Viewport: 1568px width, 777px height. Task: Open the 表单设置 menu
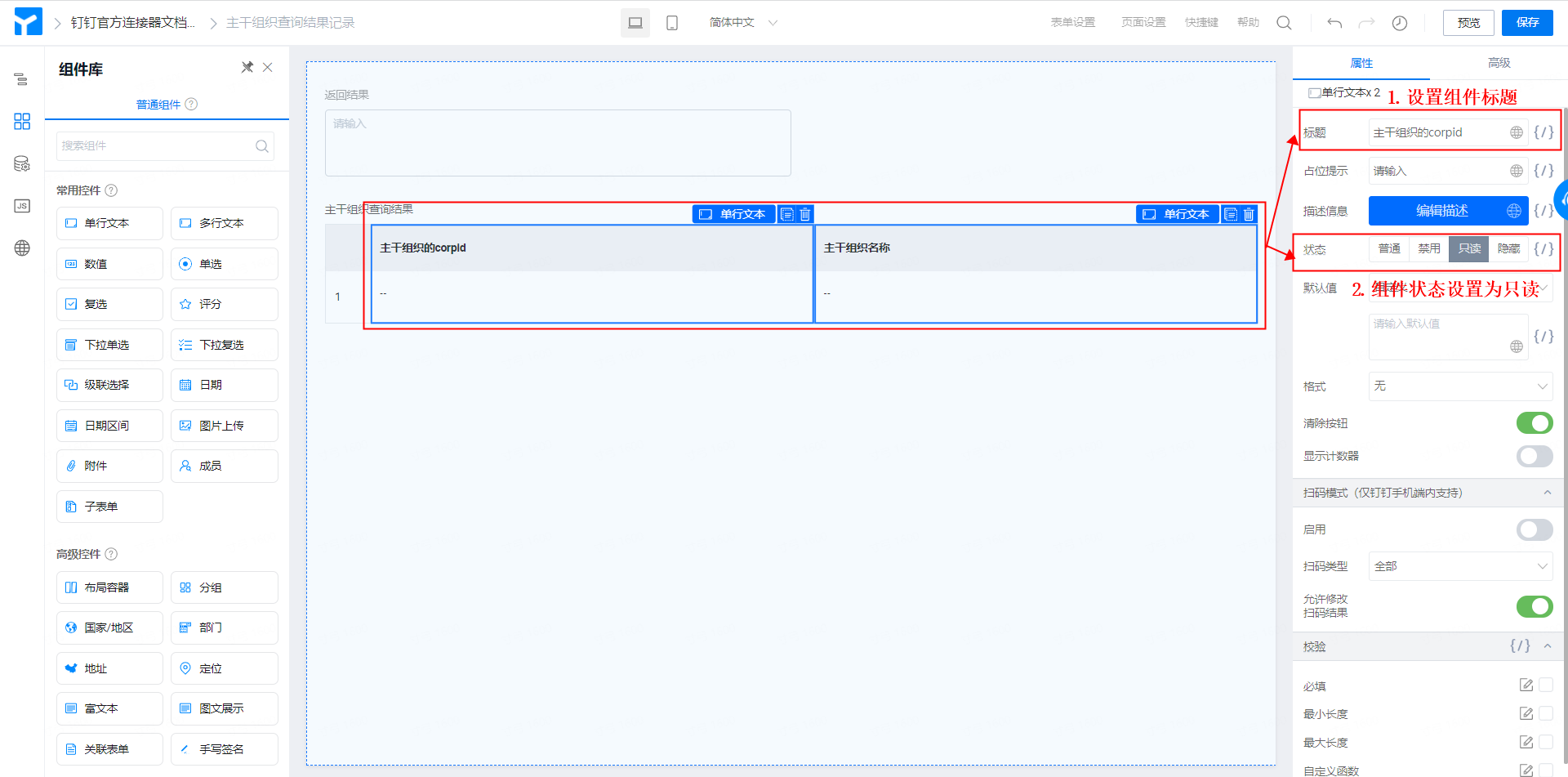coord(1072,23)
